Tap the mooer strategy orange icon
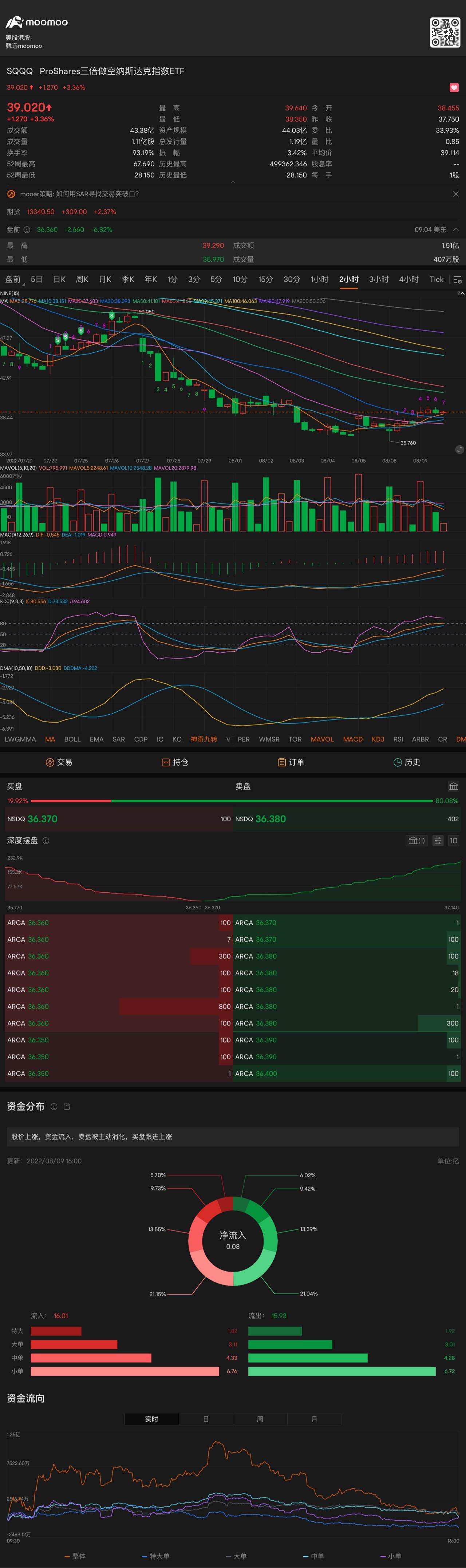 (10, 194)
